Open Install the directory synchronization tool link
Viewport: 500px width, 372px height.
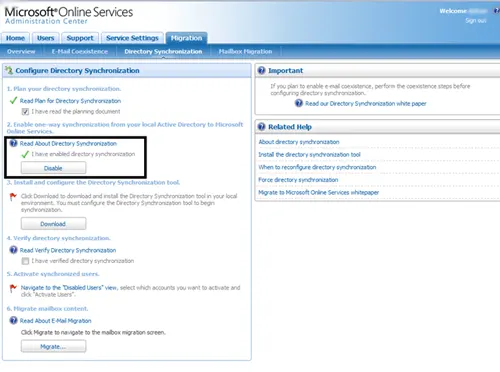(x=309, y=154)
